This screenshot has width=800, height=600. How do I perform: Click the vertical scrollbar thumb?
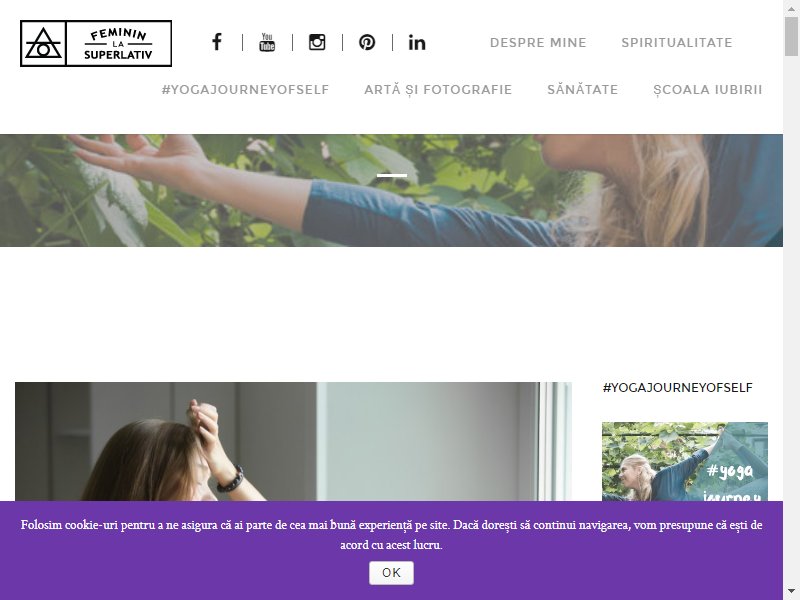pos(791,36)
